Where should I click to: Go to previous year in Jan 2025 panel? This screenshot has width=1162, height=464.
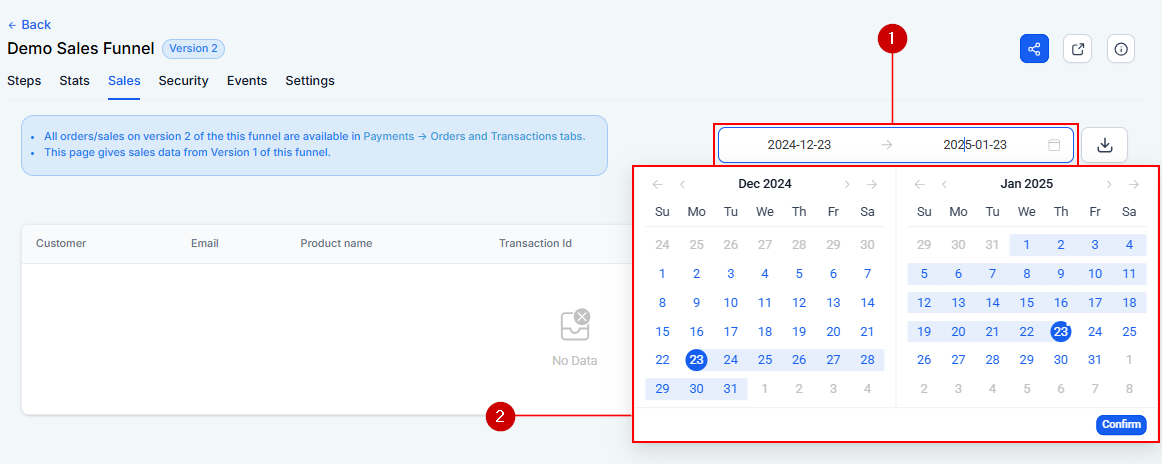(920, 185)
